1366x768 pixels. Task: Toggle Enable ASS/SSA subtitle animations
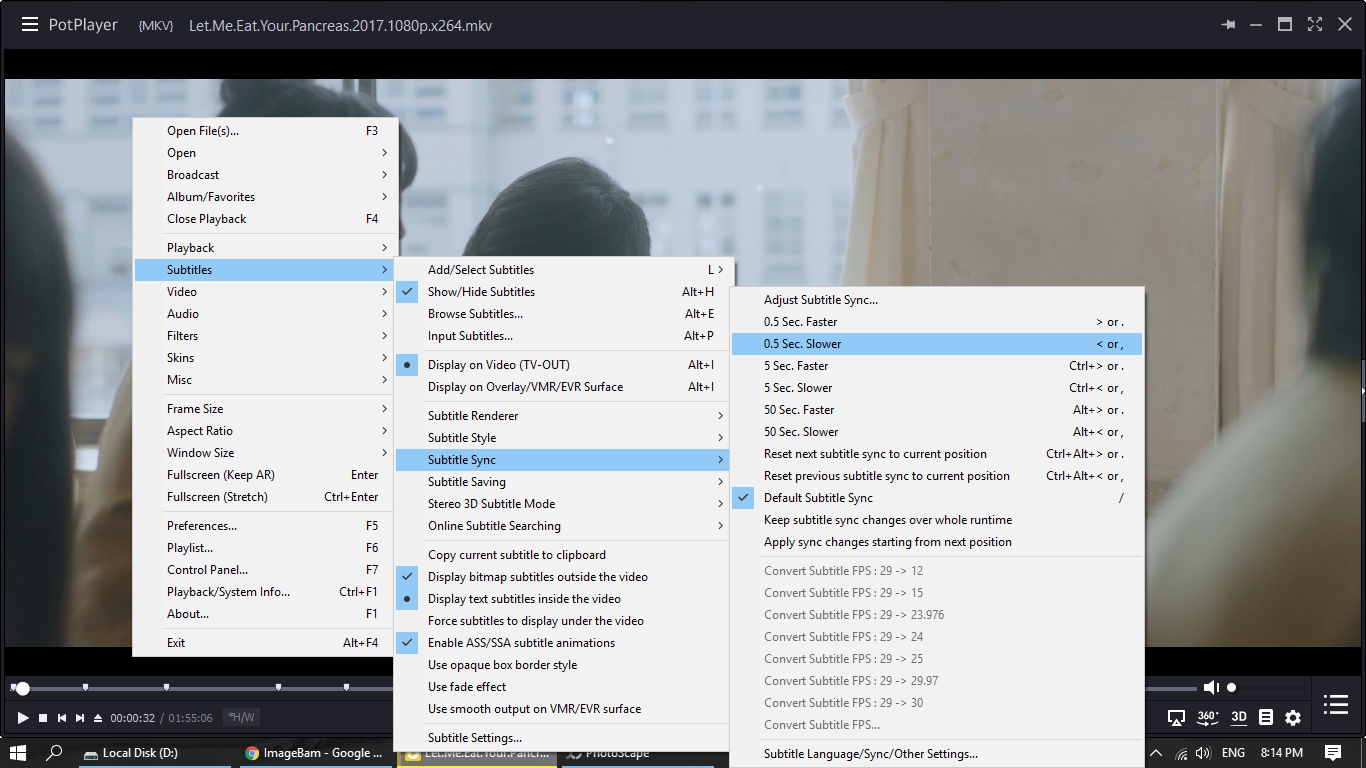pyautogui.click(x=521, y=643)
